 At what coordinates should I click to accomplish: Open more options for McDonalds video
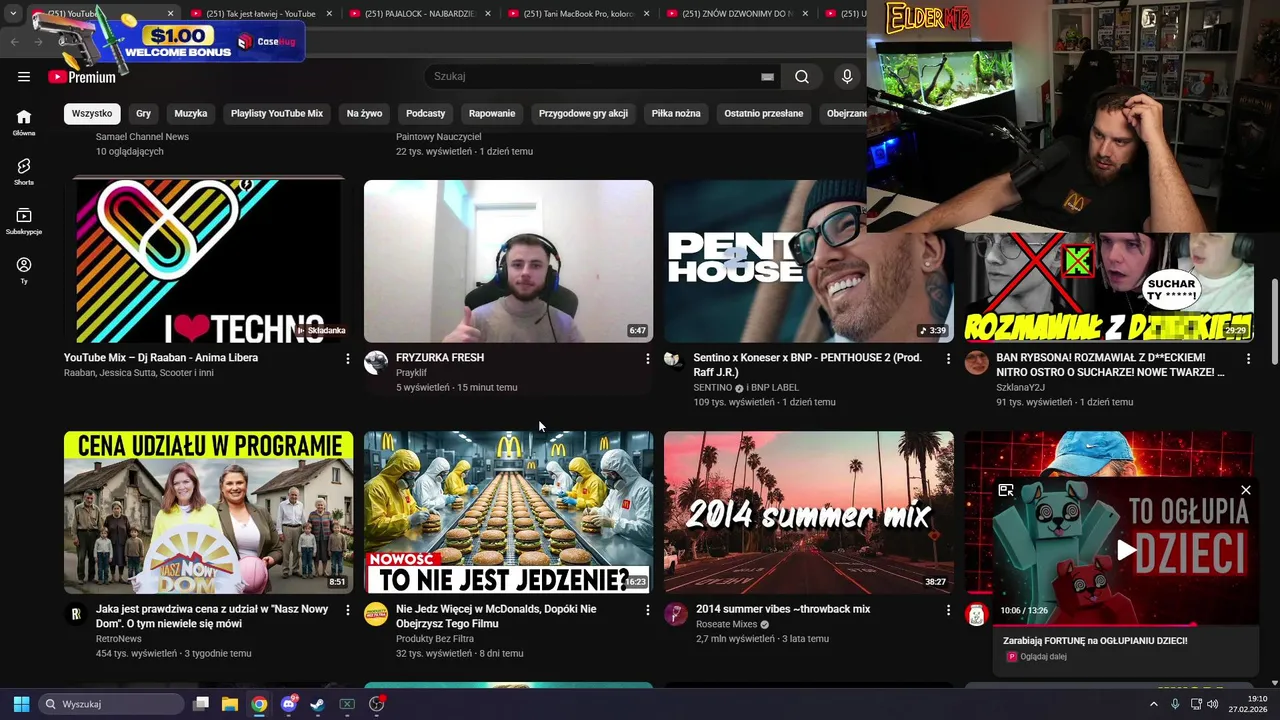point(647,609)
